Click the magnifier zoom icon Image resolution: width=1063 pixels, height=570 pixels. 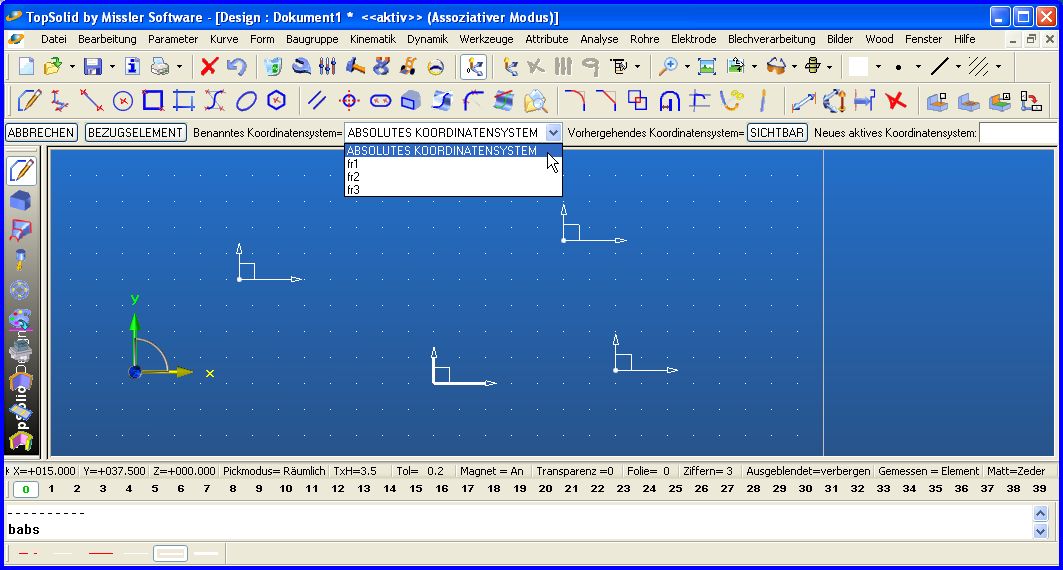pyautogui.click(x=668, y=66)
